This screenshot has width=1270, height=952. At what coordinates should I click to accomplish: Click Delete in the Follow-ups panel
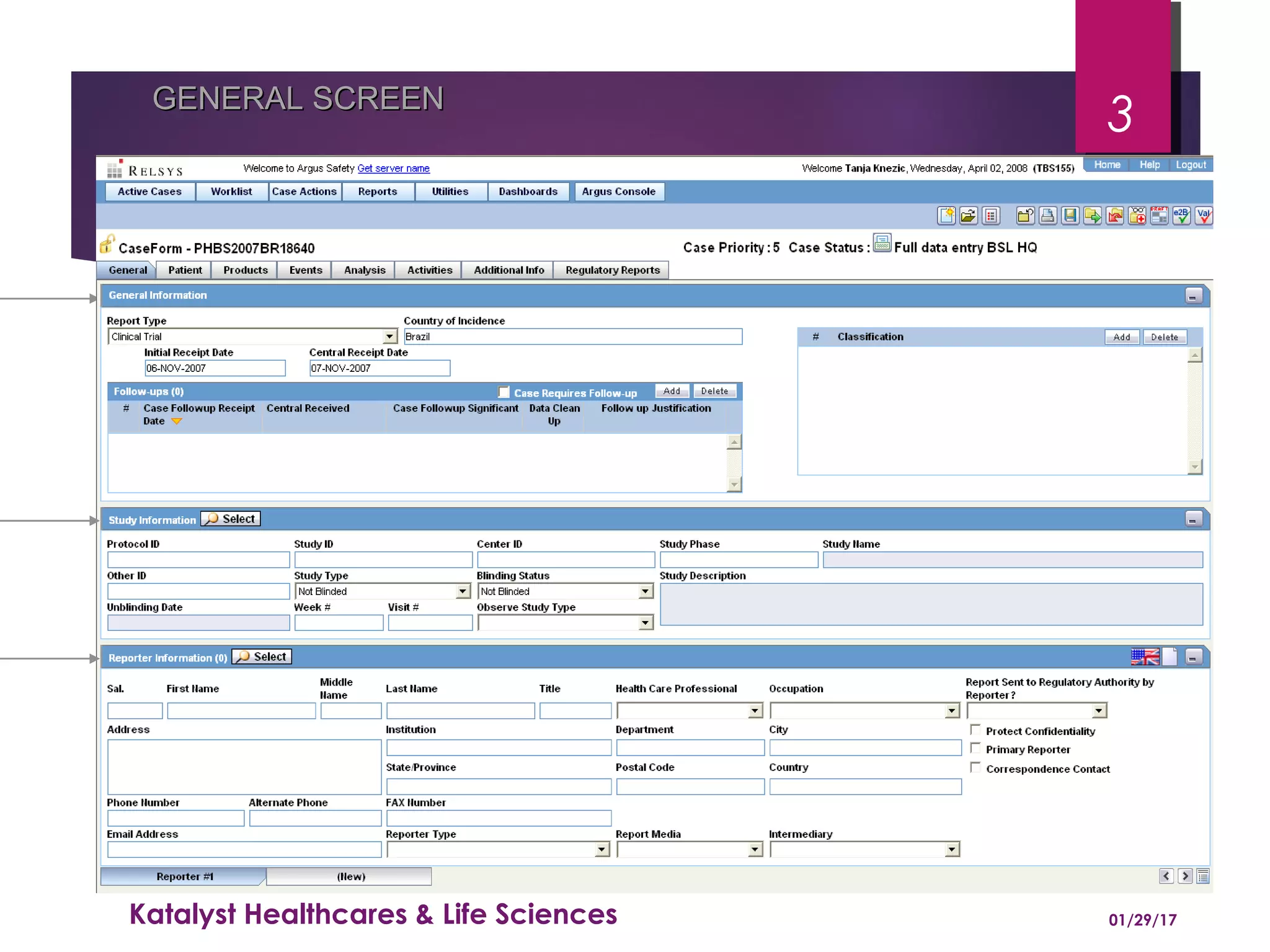(x=714, y=391)
